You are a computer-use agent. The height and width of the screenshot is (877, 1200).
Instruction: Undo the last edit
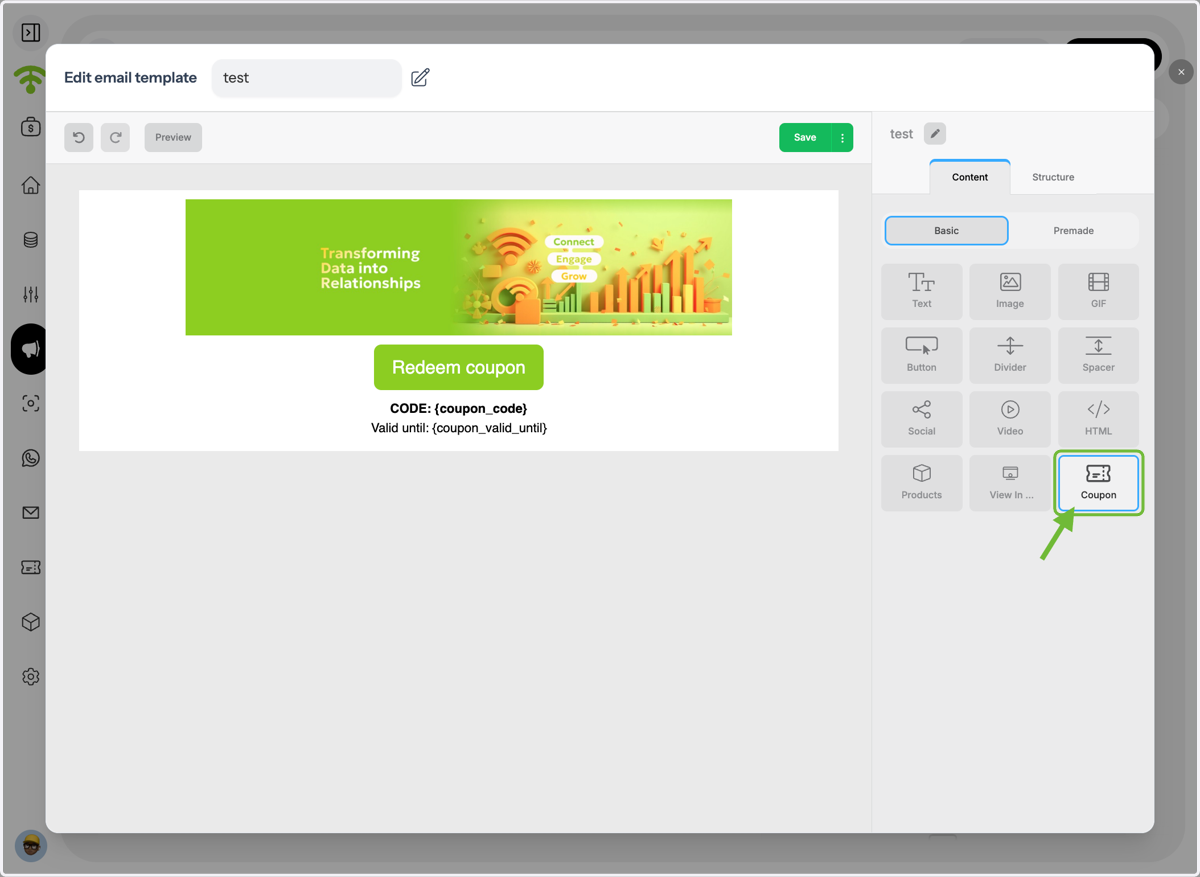[79, 137]
